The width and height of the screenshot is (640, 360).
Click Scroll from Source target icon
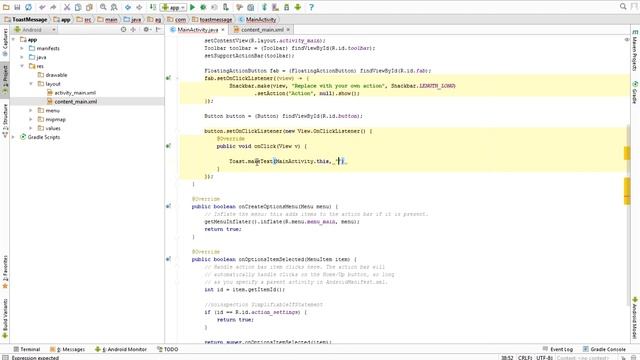tap(123, 29)
